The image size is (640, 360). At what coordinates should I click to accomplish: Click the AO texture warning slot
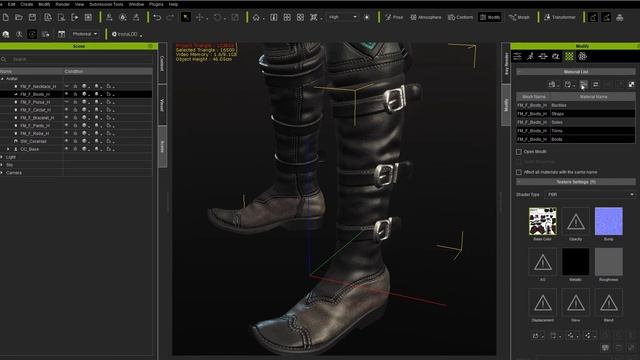[542, 262]
